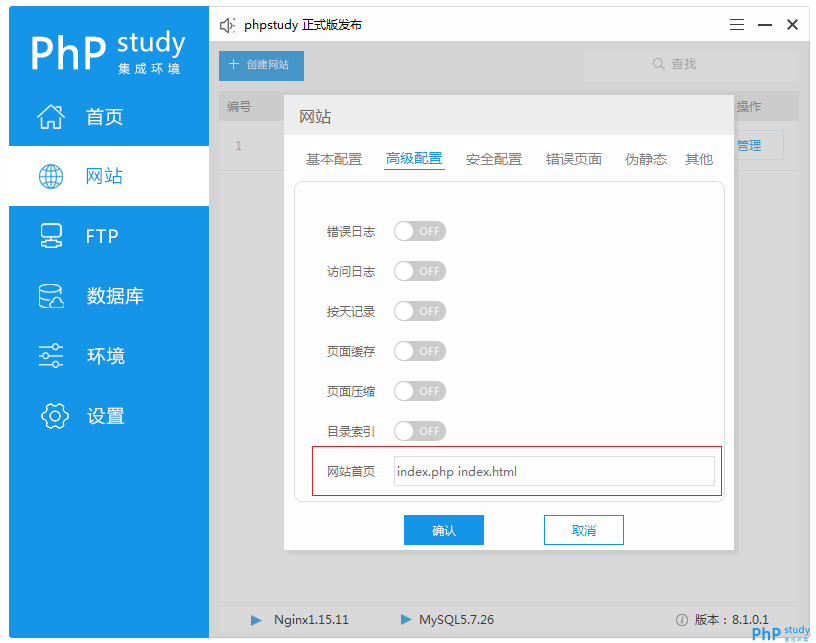
Task: Turn on the 目录索引 switch
Action: click(x=419, y=431)
